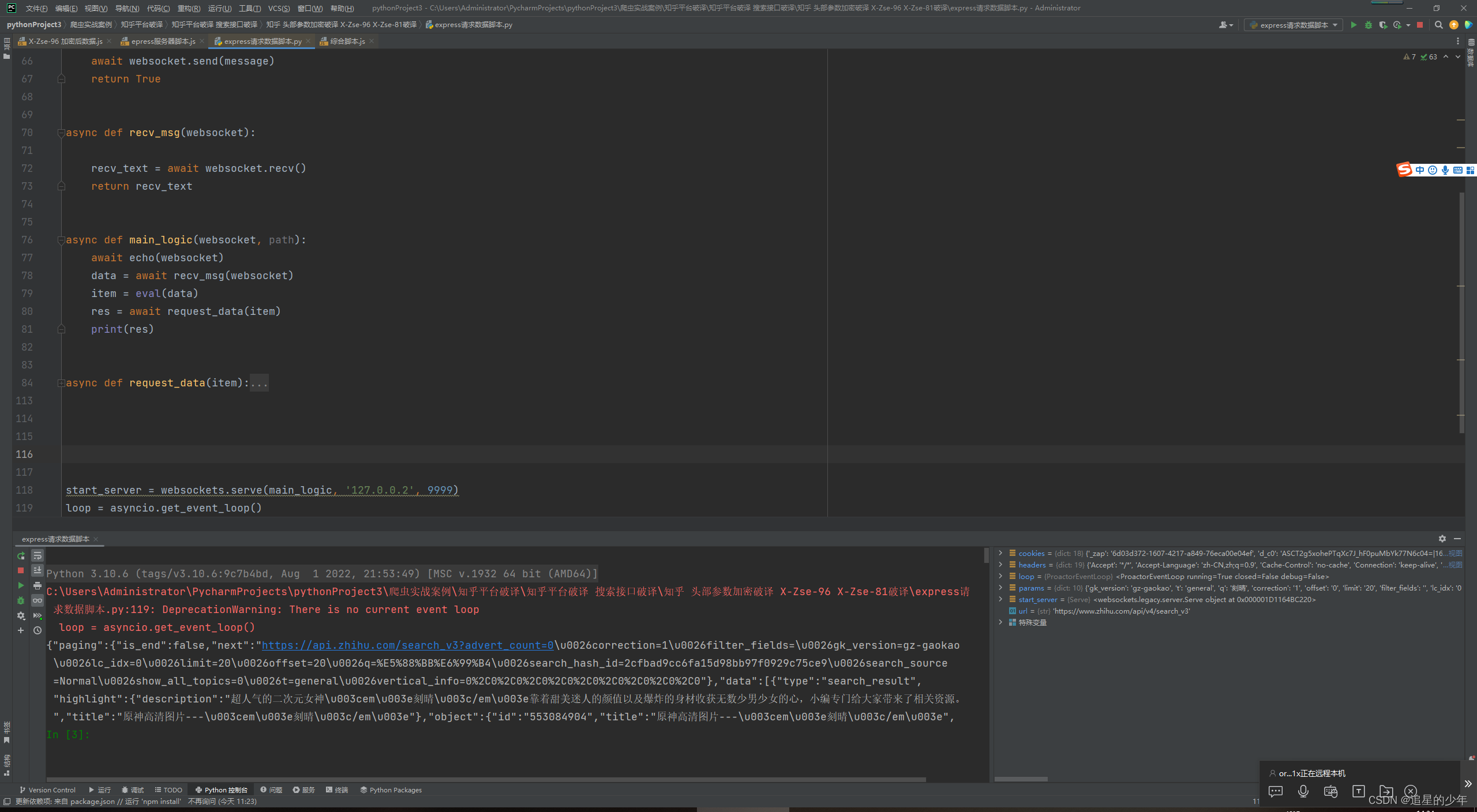Stop execution with the top toolbar red square
Viewport: 1477px width, 812px height.
(x=1420, y=25)
